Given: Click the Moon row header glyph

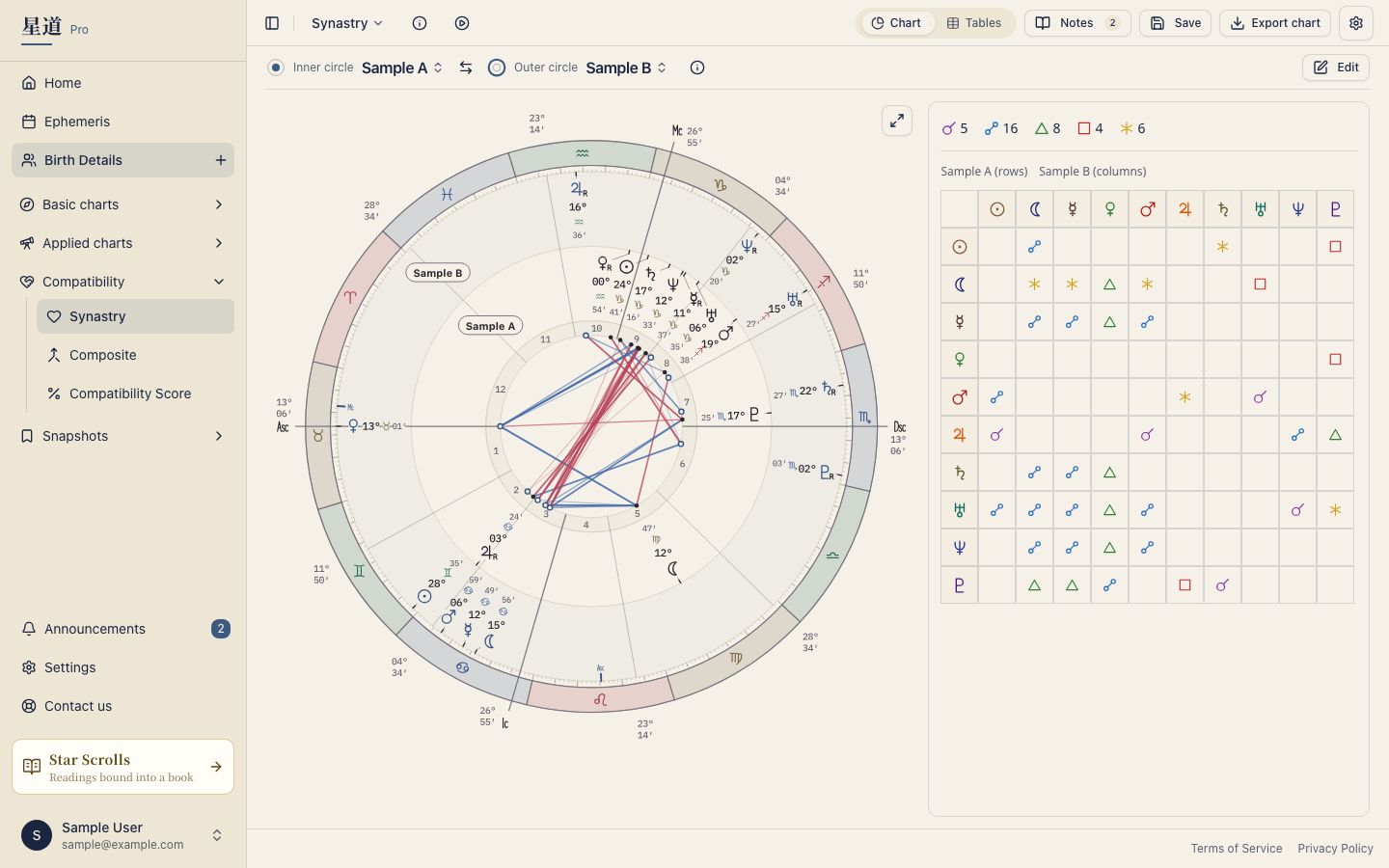Looking at the screenshot, I should point(960,285).
